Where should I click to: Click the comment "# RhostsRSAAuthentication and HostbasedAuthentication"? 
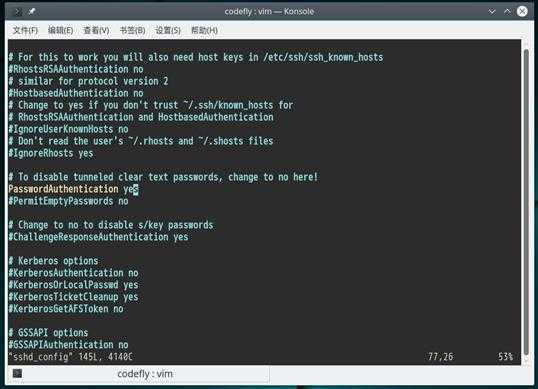click(141, 117)
